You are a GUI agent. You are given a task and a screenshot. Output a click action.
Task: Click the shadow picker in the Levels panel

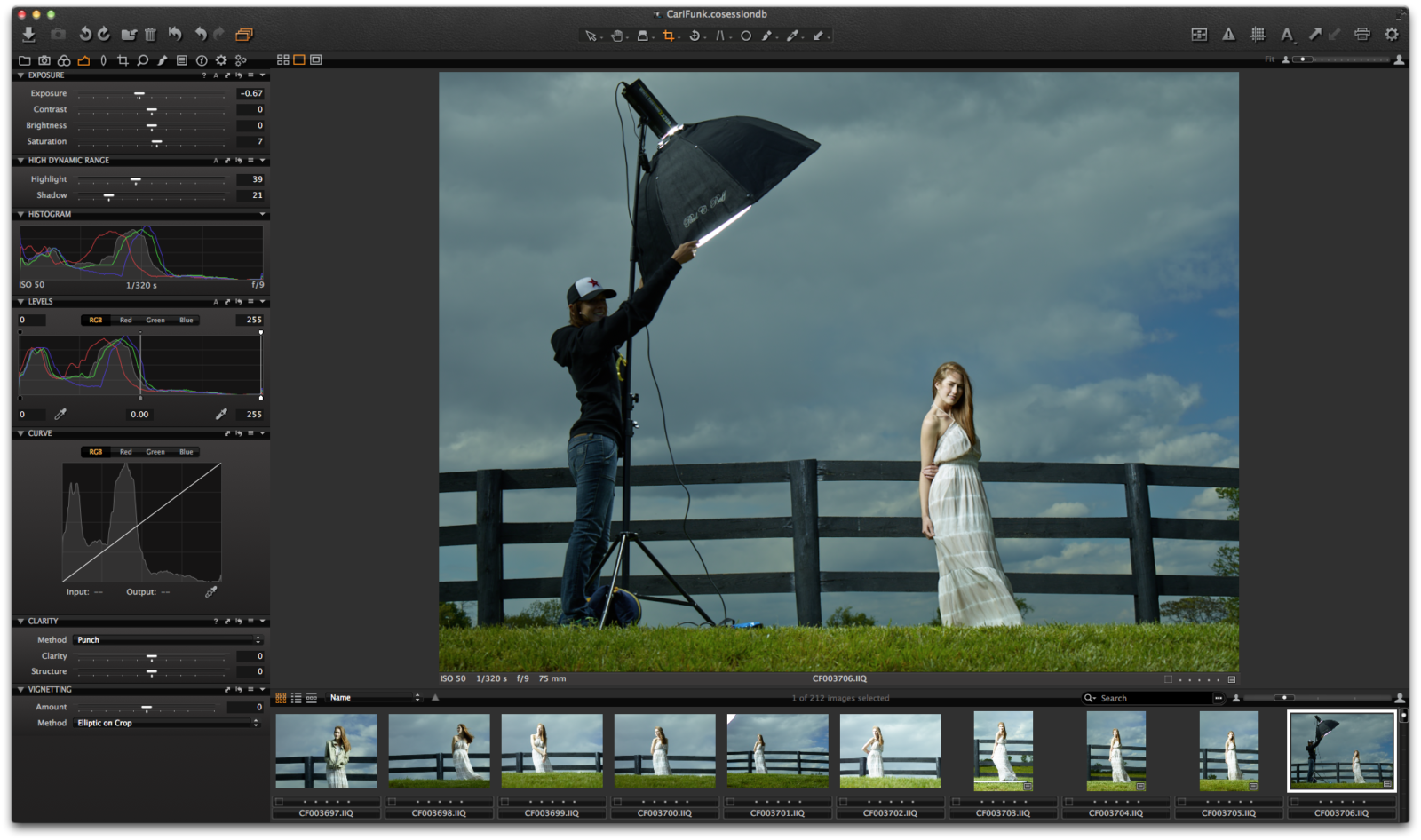click(60, 414)
